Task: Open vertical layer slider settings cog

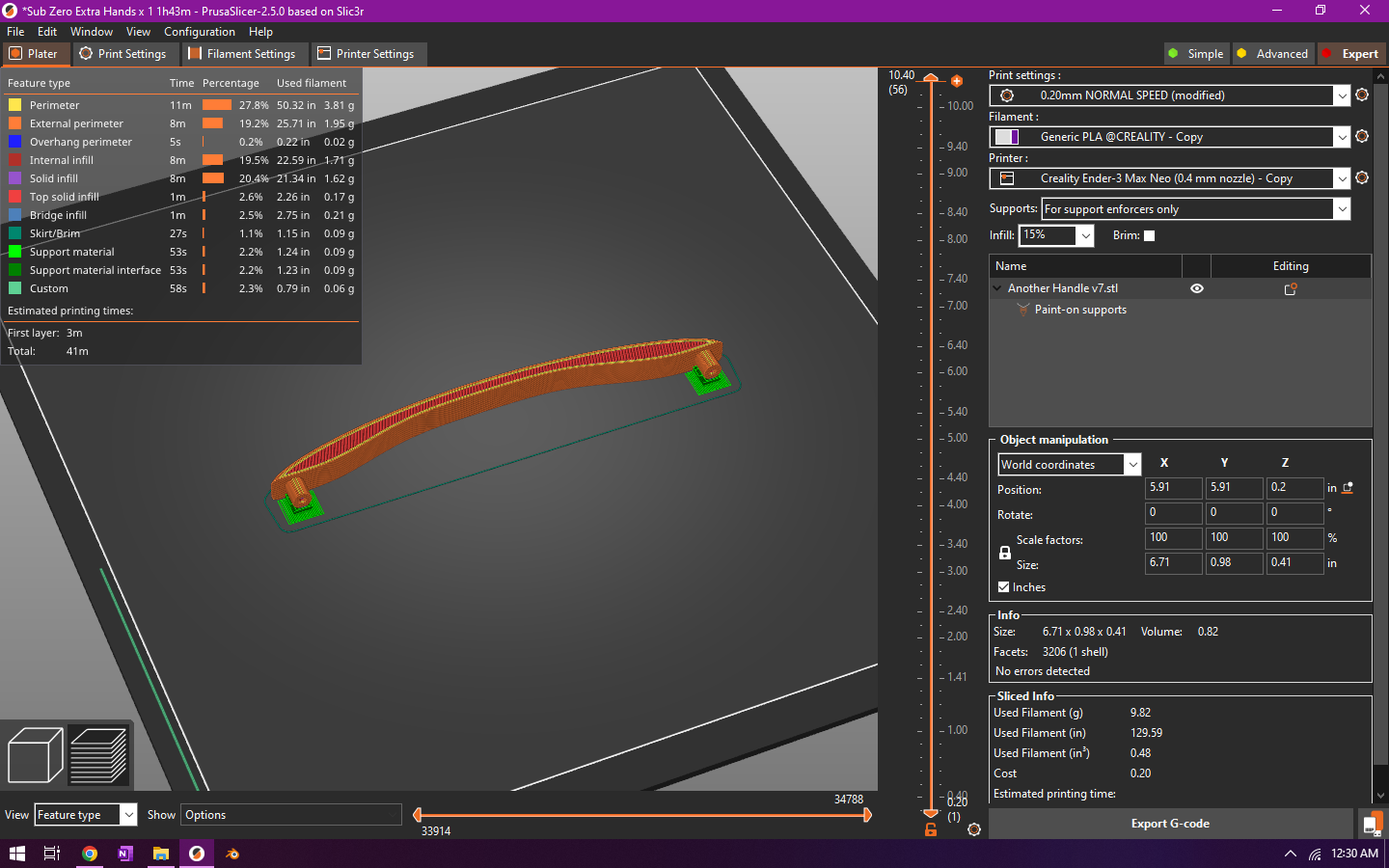Action: click(974, 829)
